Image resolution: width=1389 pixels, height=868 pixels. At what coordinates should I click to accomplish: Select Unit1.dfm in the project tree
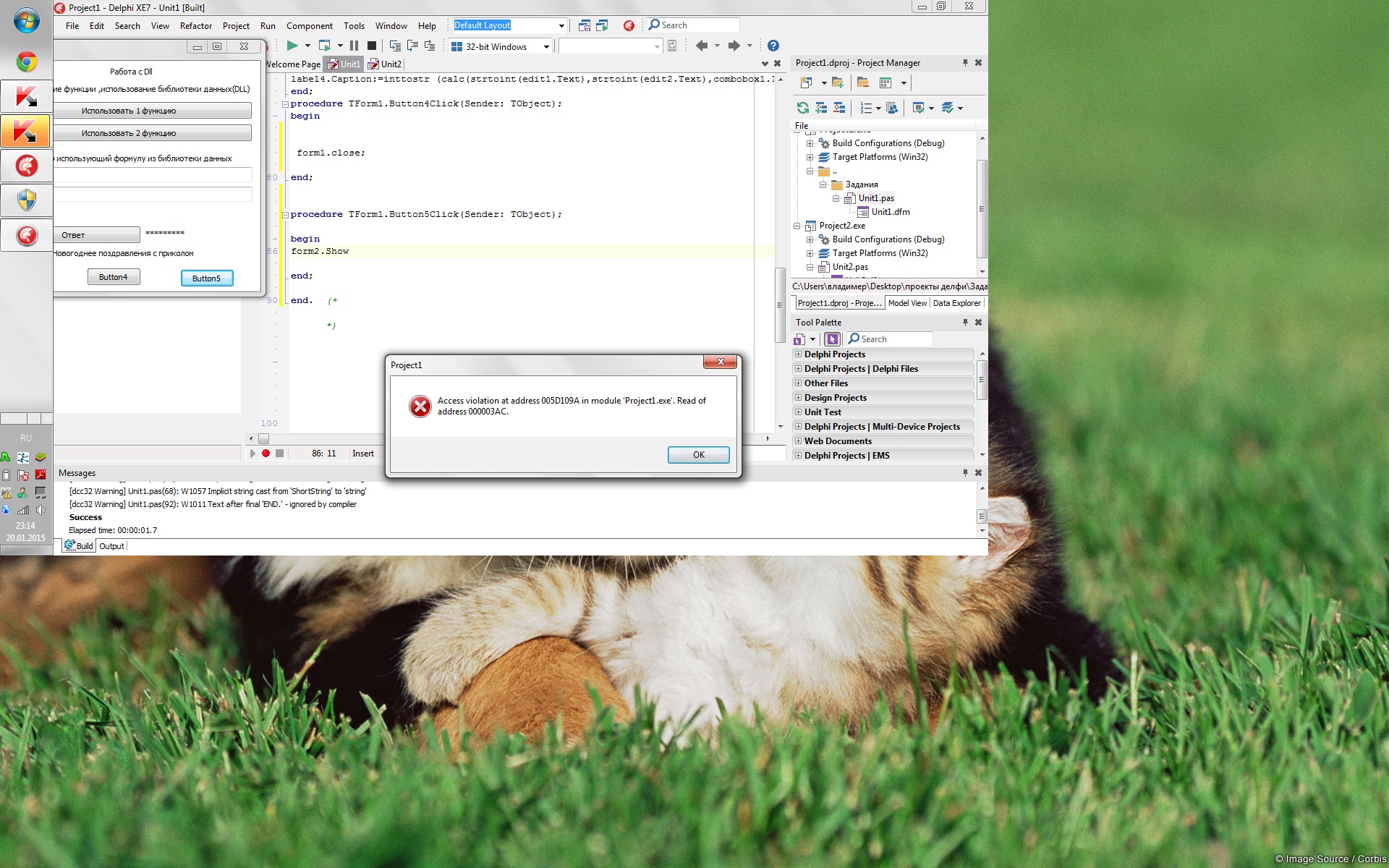(x=890, y=212)
